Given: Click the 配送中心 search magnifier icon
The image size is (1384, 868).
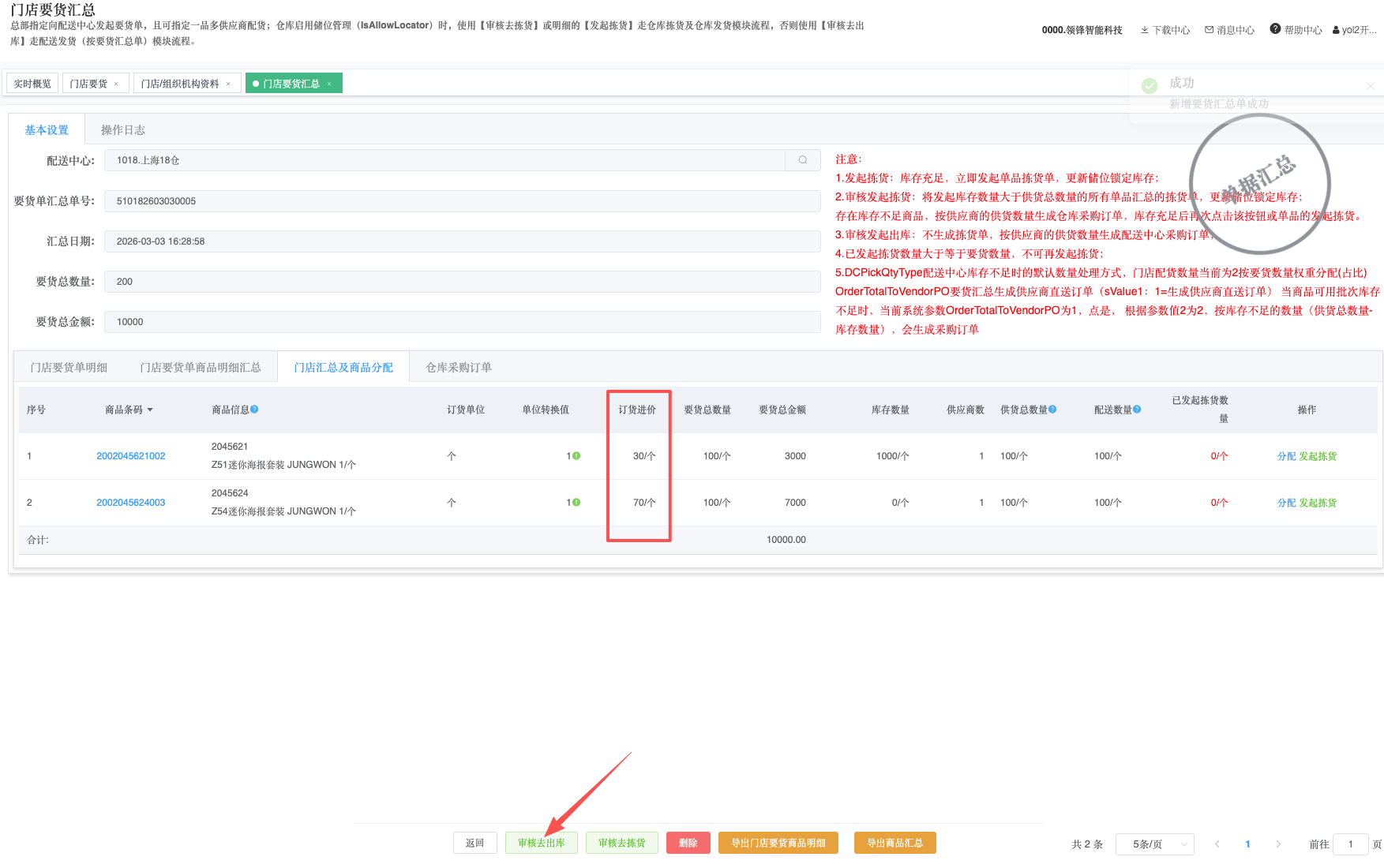Looking at the screenshot, I should [802, 160].
